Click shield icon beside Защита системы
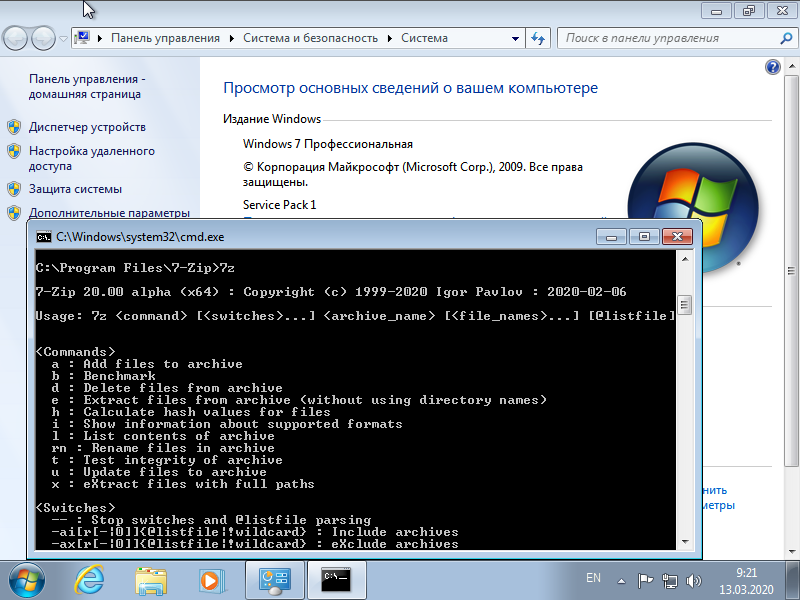Screen dimensions: 800x600 pyautogui.click(x=14, y=189)
